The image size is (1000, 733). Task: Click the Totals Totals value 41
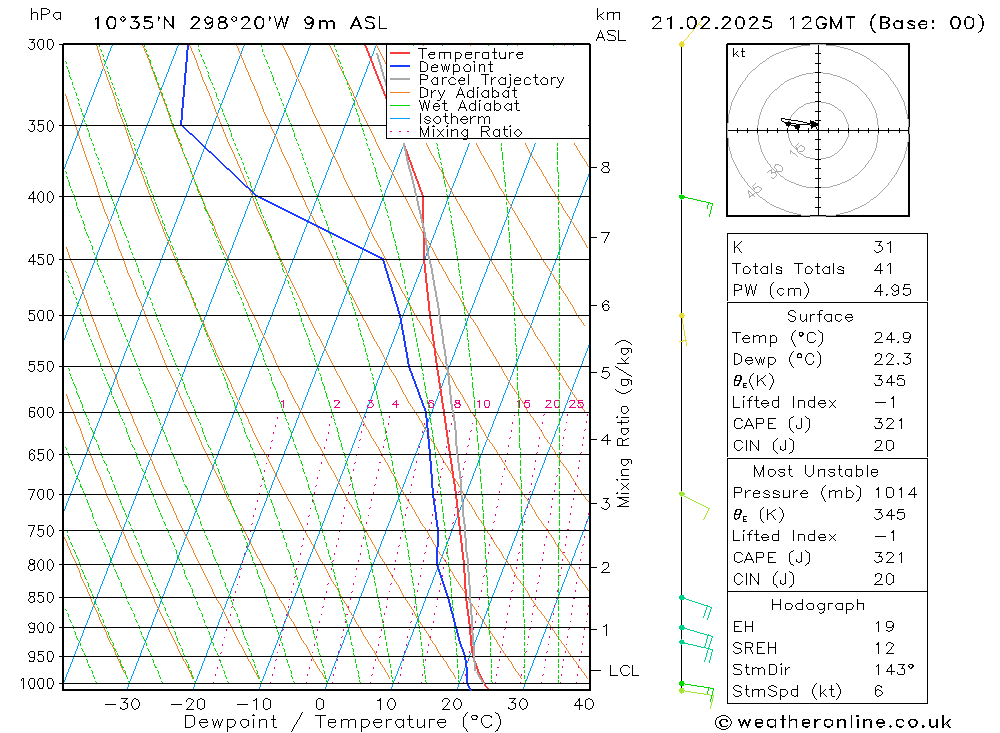pos(883,269)
